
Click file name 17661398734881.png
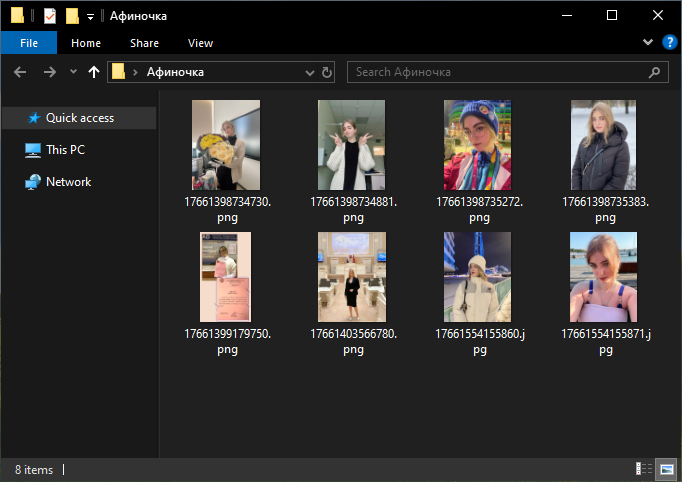353,209
